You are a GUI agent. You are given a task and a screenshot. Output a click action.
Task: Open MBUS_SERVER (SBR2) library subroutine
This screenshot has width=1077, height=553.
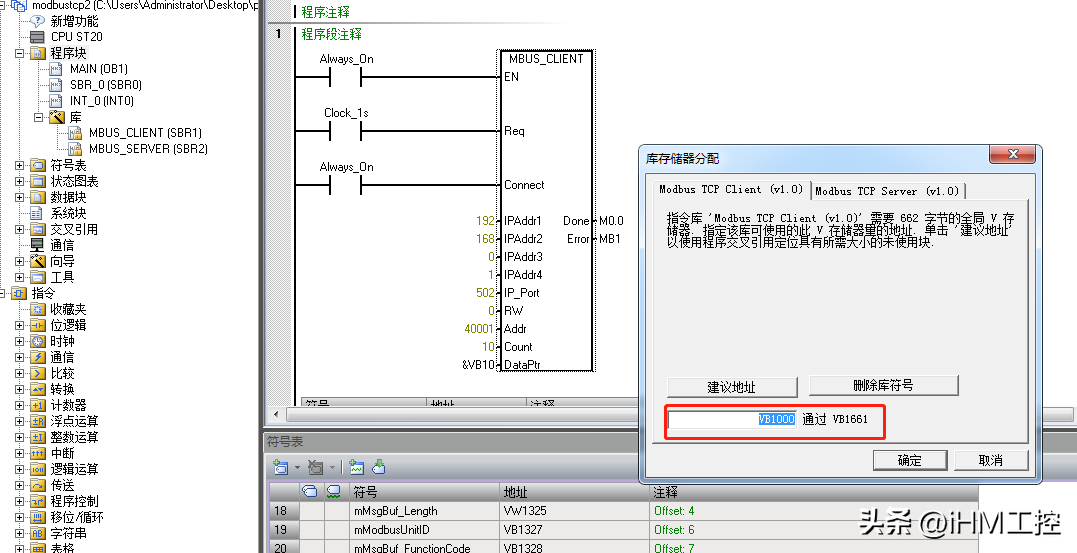[148, 149]
